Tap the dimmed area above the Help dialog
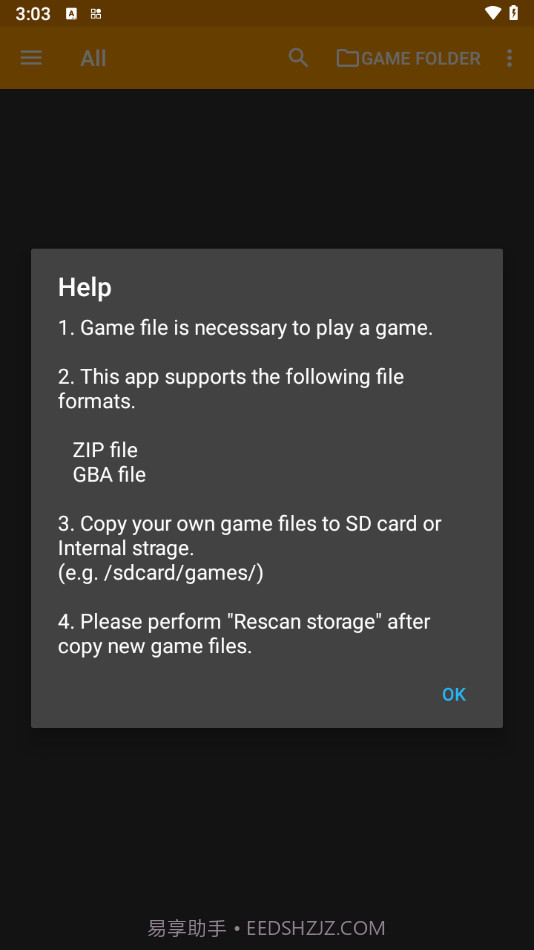The width and height of the screenshot is (534, 950). [x=267, y=170]
